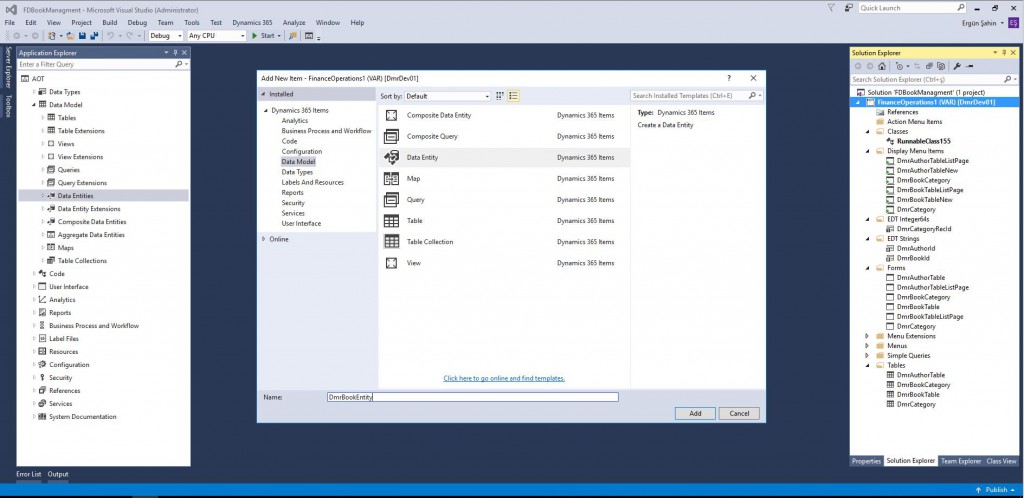Open Properties wrench icon in Solution Explorer
Viewport: 1024px width, 498px height.
point(957,66)
